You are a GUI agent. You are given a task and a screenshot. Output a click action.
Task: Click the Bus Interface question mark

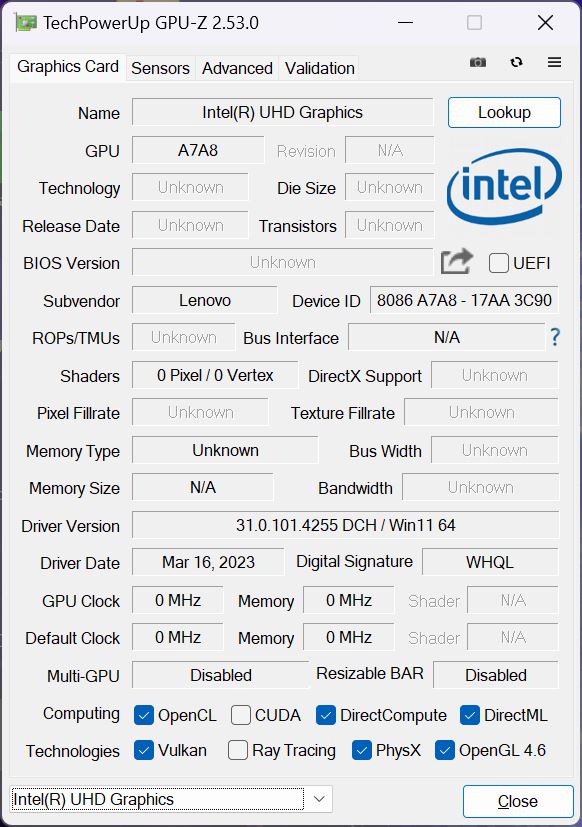pyautogui.click(x=555, y=337)
